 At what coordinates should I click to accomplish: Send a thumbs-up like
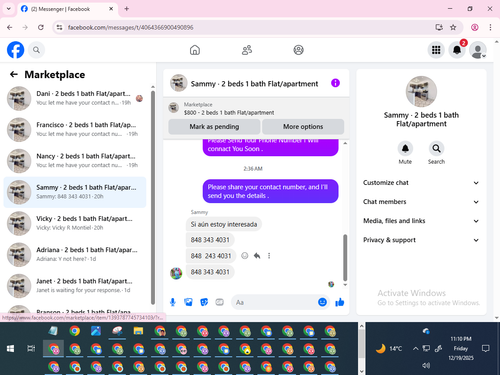click(340, 302)
